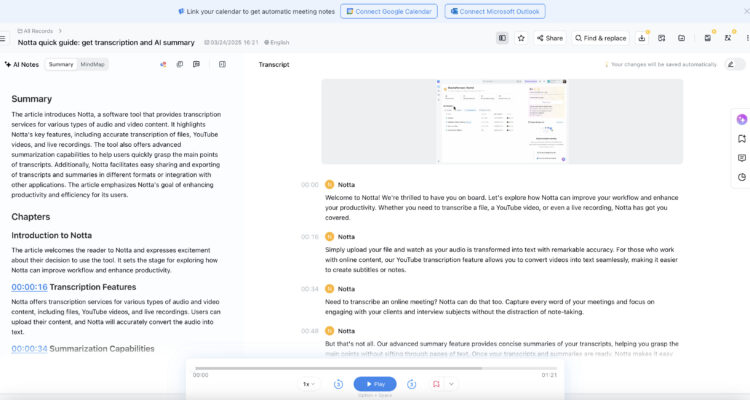
Task: Click the English language label
Action: 277,42
